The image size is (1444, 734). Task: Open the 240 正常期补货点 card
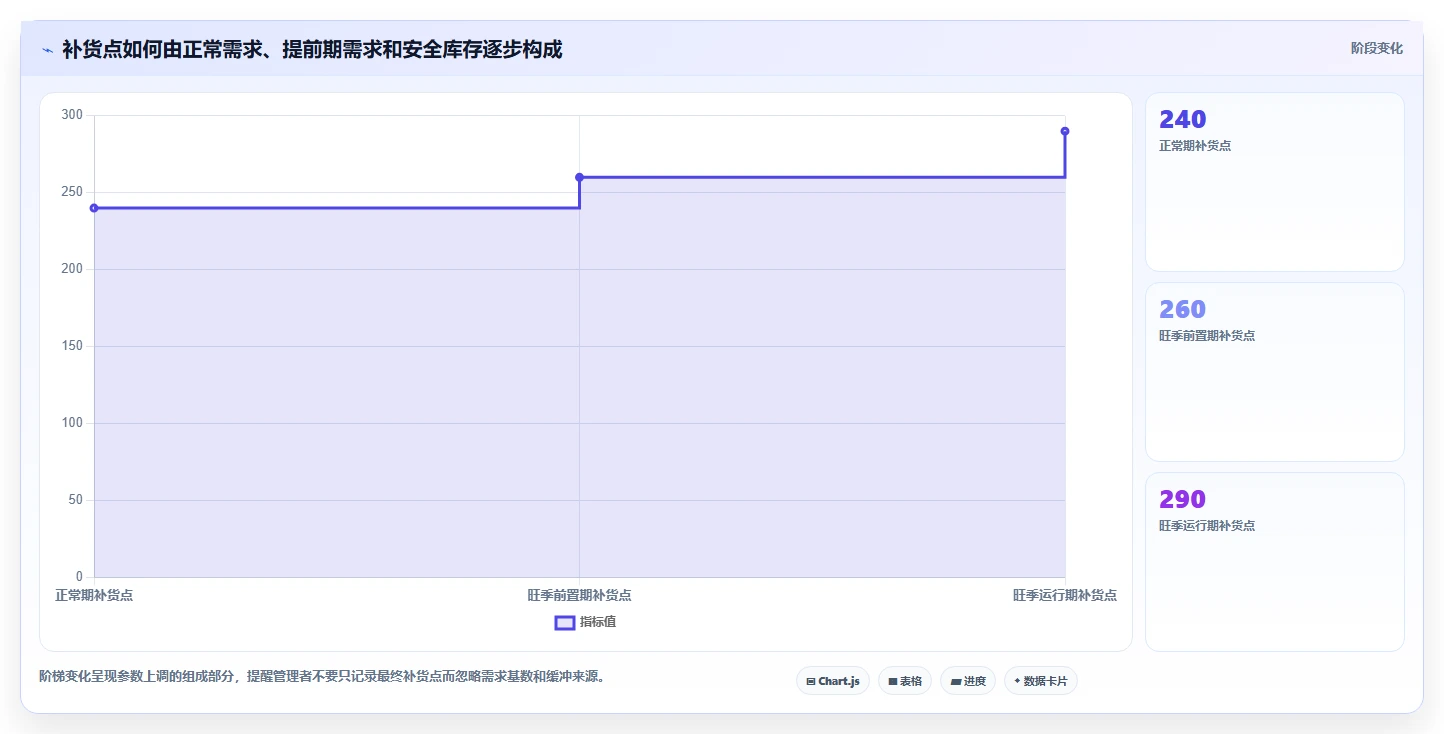pos(1275,182)
